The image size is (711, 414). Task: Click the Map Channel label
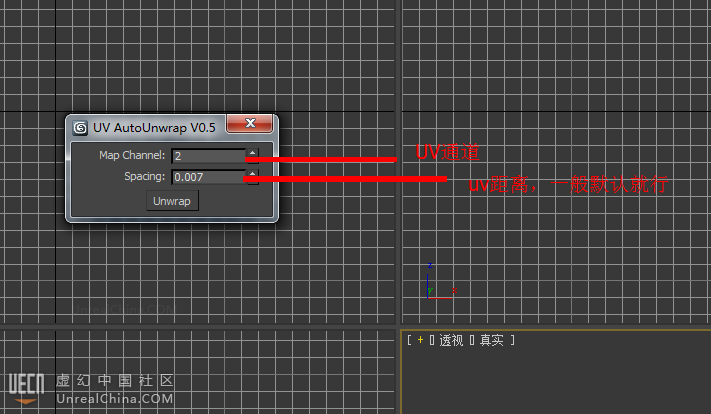tap(132, 156)
